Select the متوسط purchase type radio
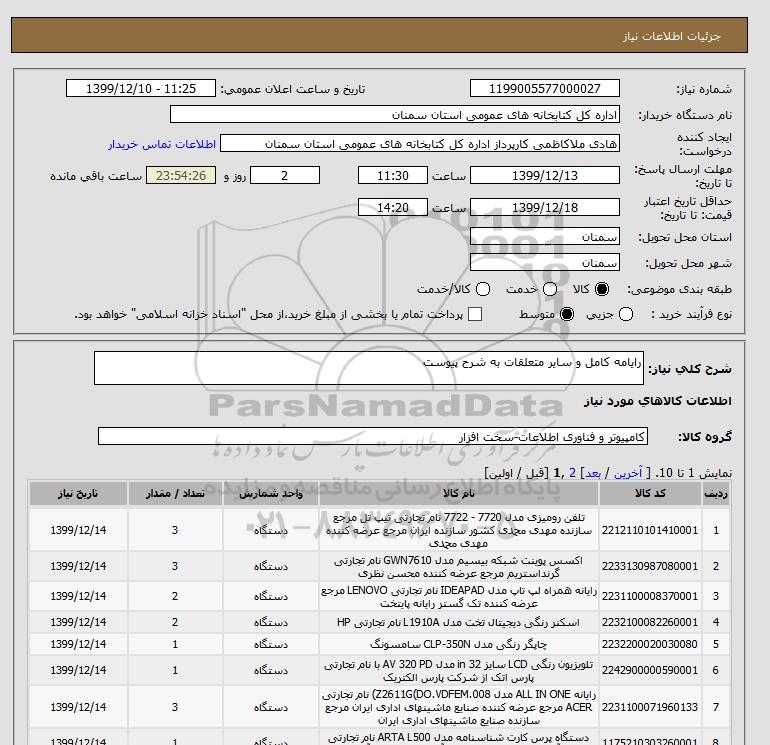Screen dimensions: 770x745 pos(567,314)
